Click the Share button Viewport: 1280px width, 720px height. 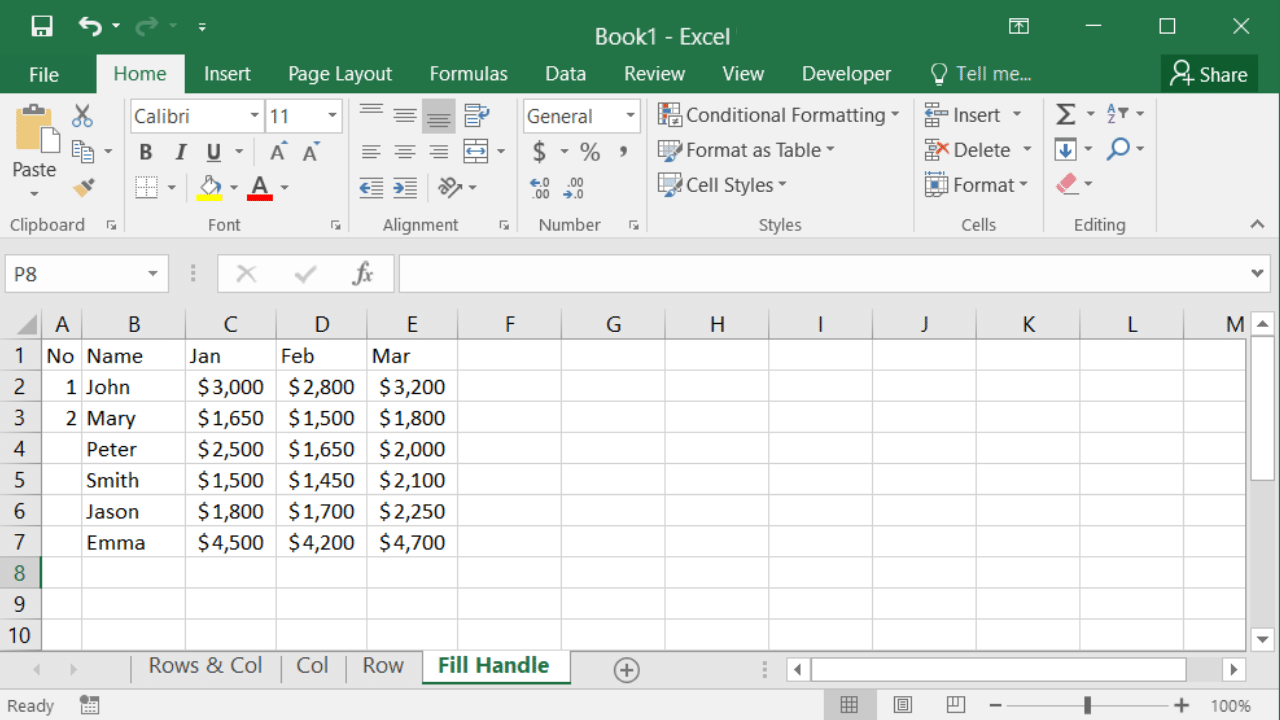click(1209, 74)
